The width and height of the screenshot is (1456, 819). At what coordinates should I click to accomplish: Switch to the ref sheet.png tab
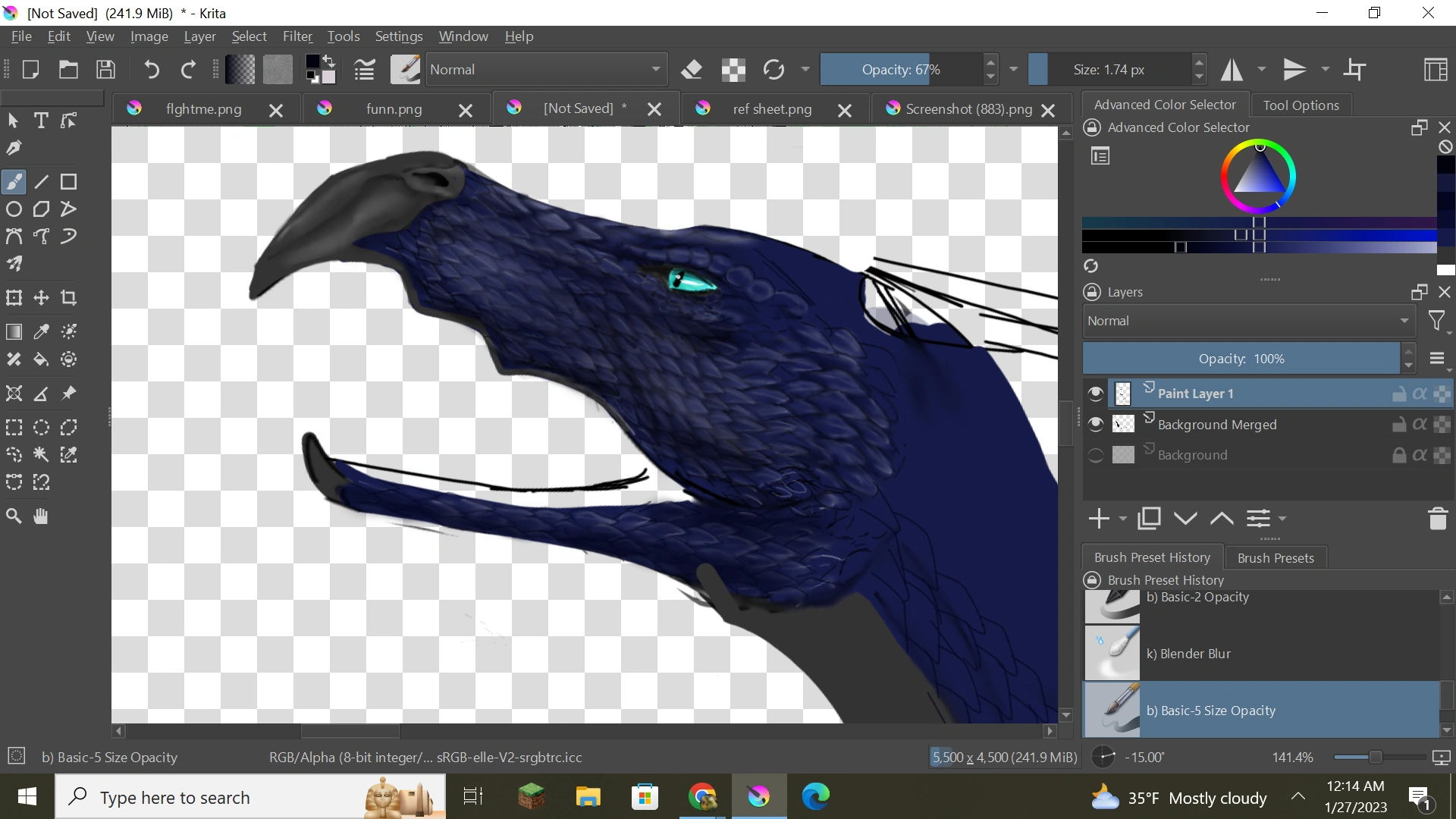coord(771,109)
